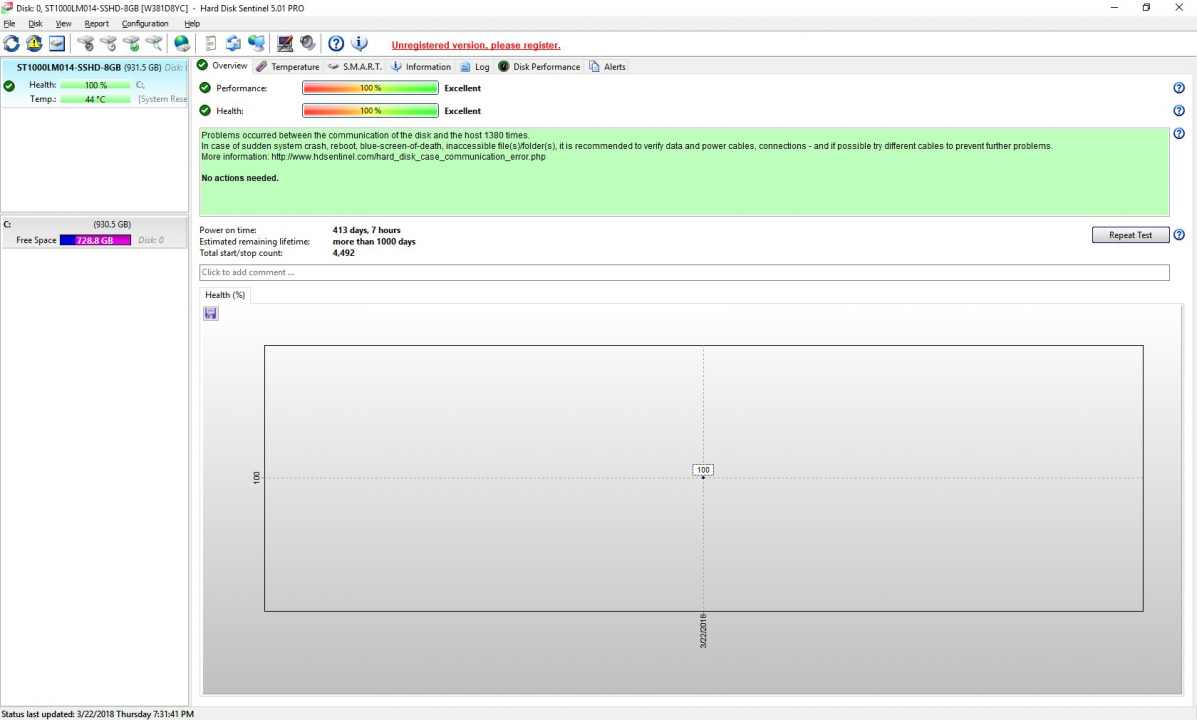
Task: Click the hdsentinel.com more information URL text
Action: [408, 157]
